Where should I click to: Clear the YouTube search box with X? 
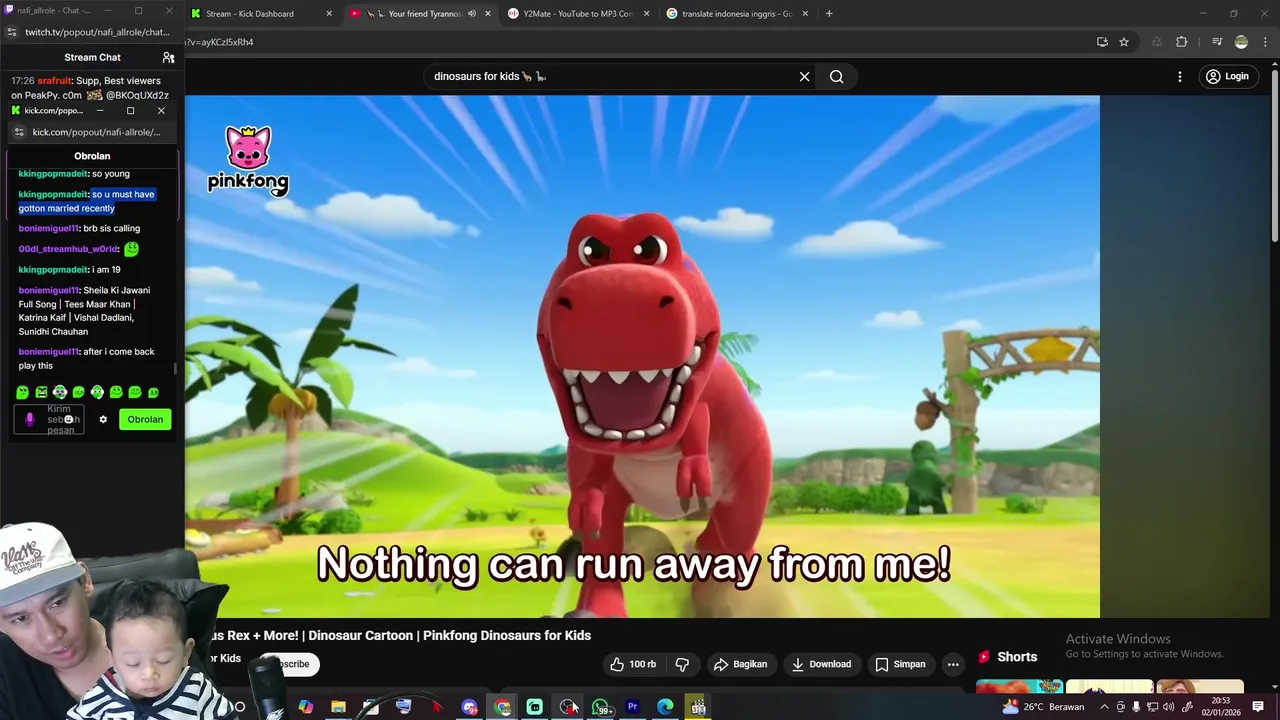[804, 76]
